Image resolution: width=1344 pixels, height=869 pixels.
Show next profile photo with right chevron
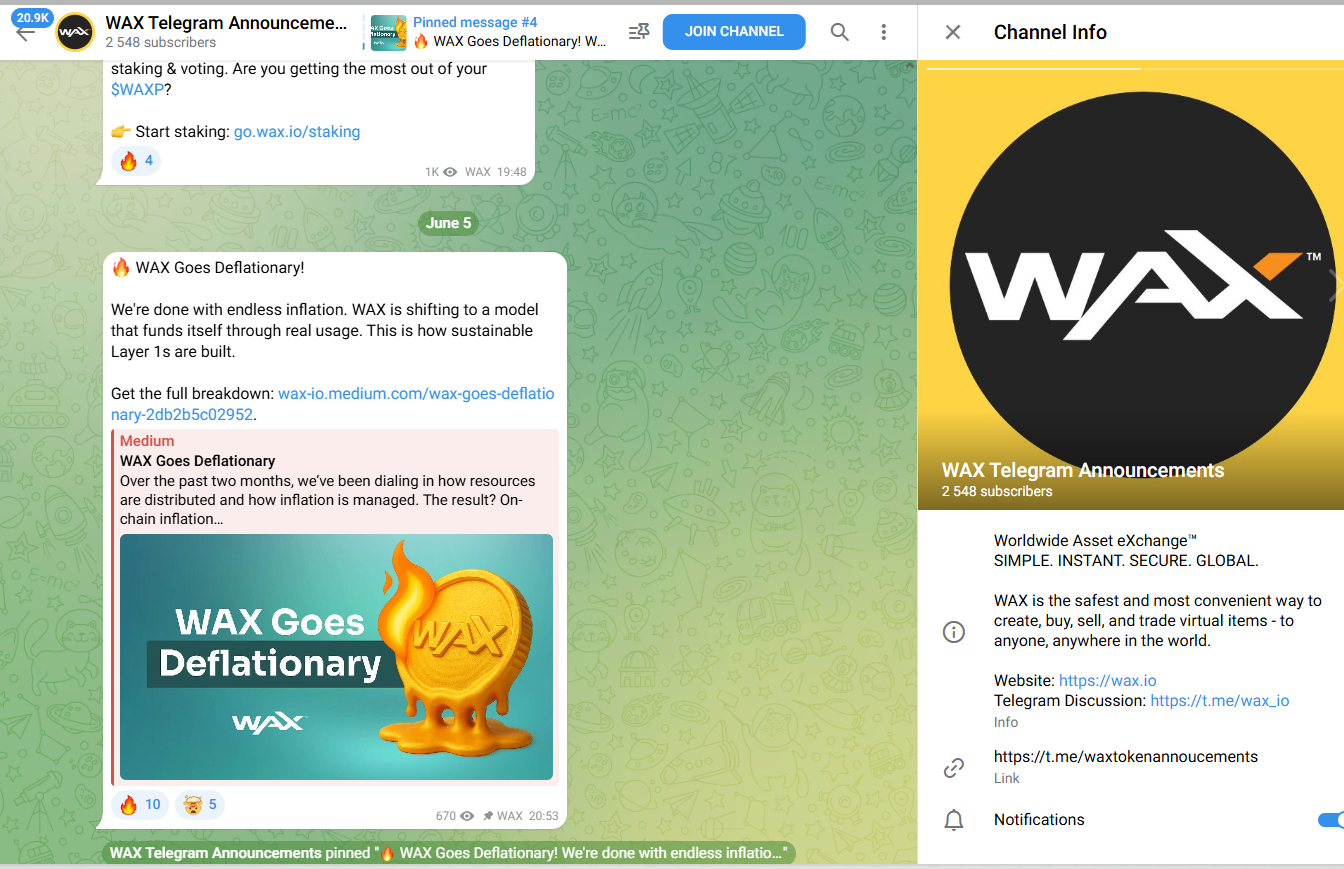pyautogui.click(x=1333, y=285)
